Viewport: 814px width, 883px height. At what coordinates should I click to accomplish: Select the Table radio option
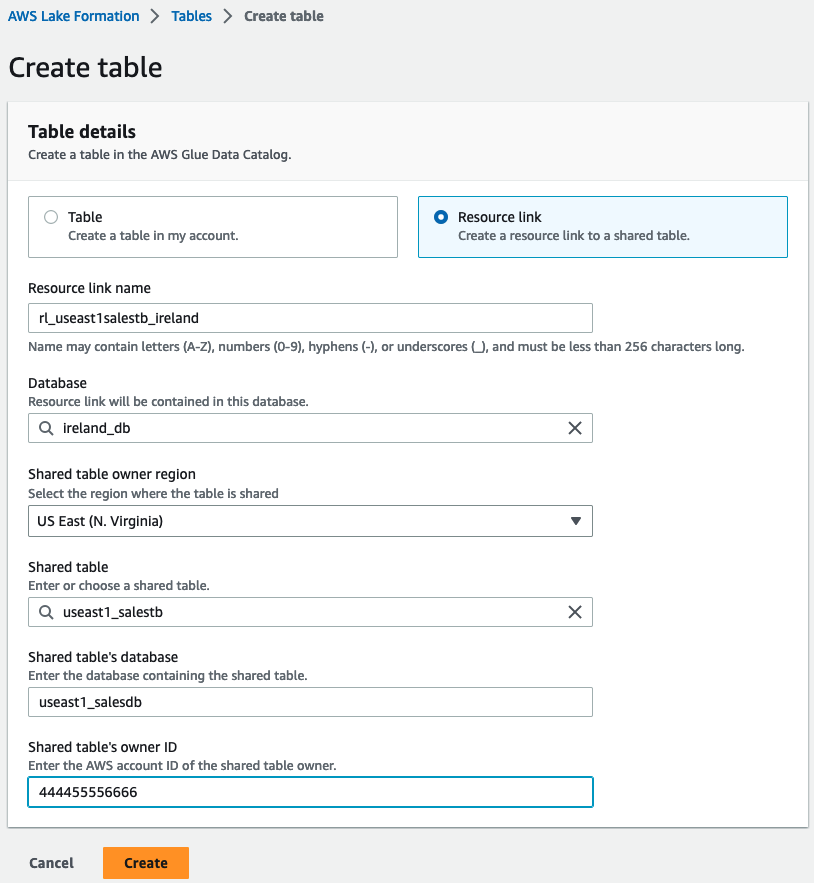(x=51, y=217)
